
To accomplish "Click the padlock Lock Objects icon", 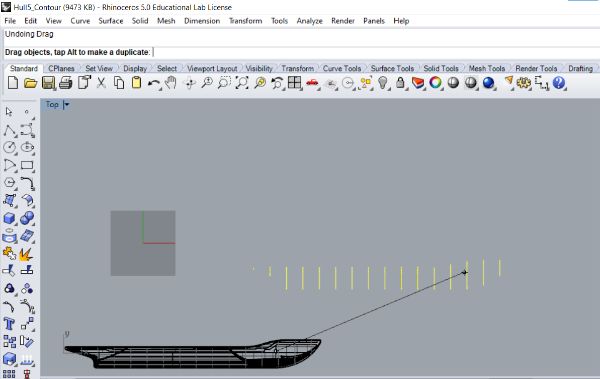I will tap(400, 83).
